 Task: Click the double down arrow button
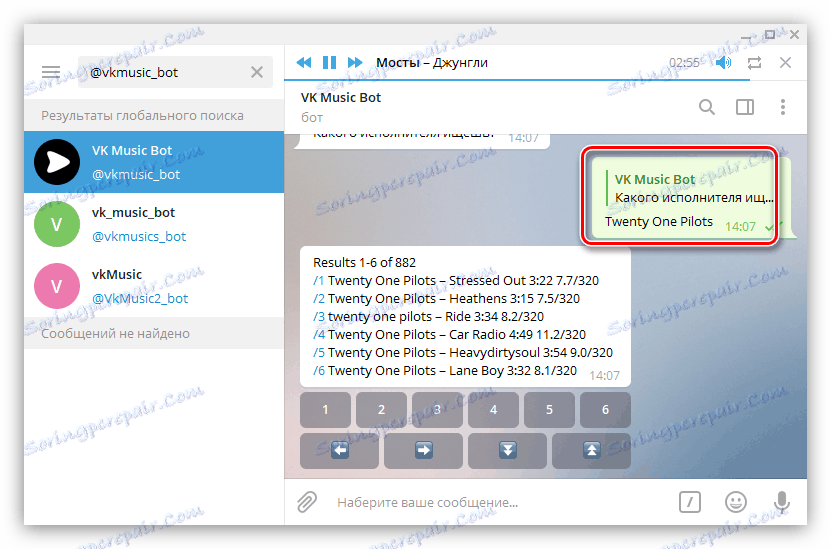507,450
